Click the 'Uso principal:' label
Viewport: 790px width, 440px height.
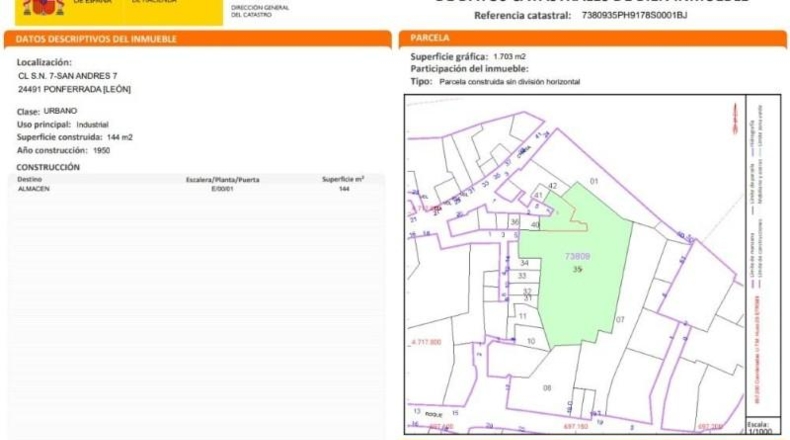point(44,124)
